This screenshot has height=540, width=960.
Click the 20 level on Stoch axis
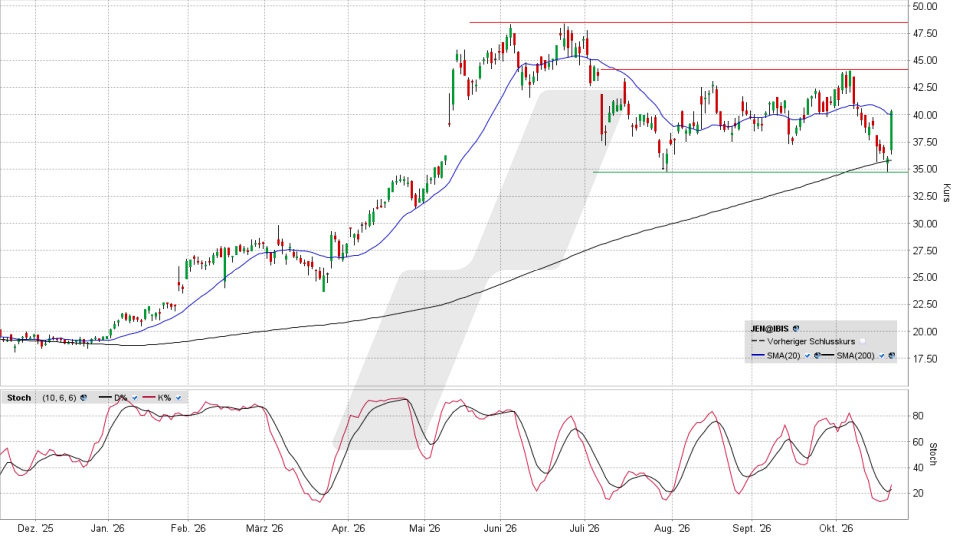tap(918, 493)
